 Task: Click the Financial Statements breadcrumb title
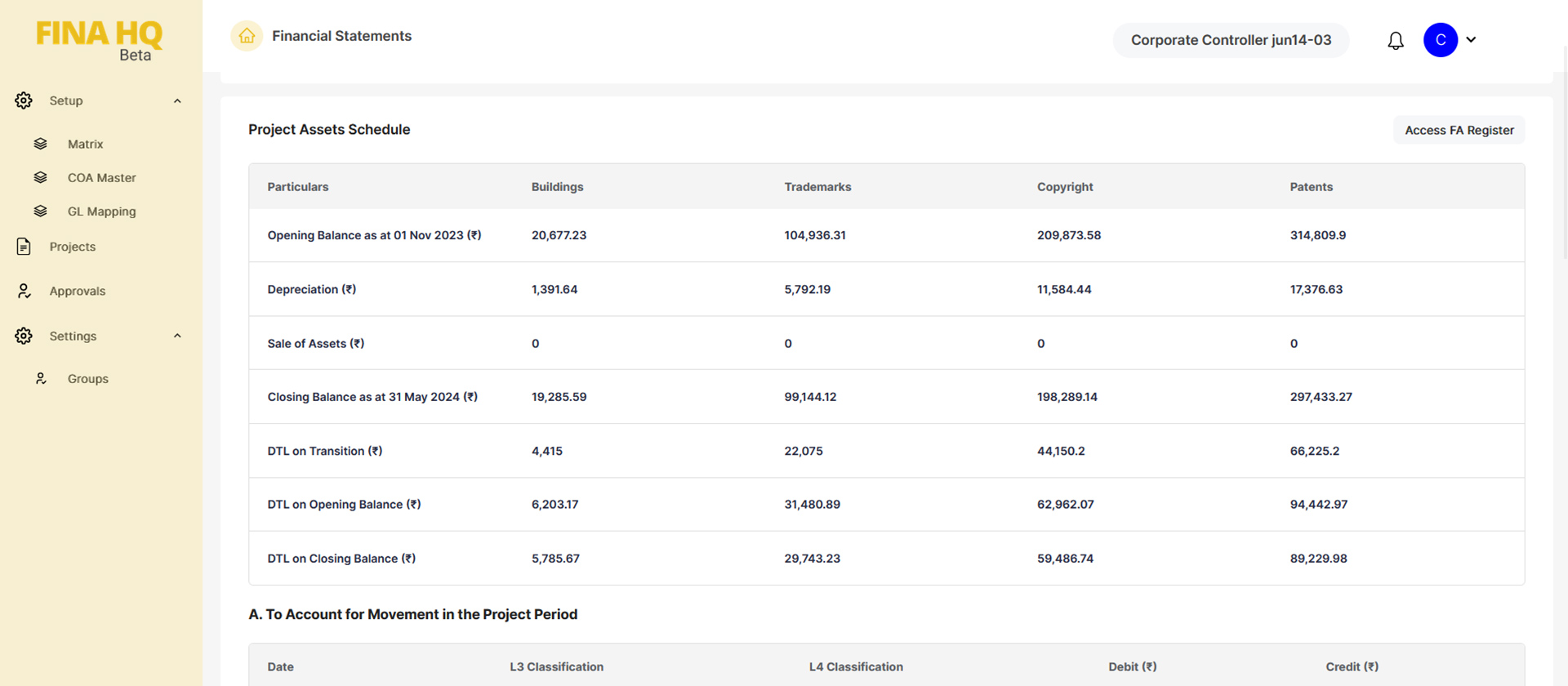(341, 36)
